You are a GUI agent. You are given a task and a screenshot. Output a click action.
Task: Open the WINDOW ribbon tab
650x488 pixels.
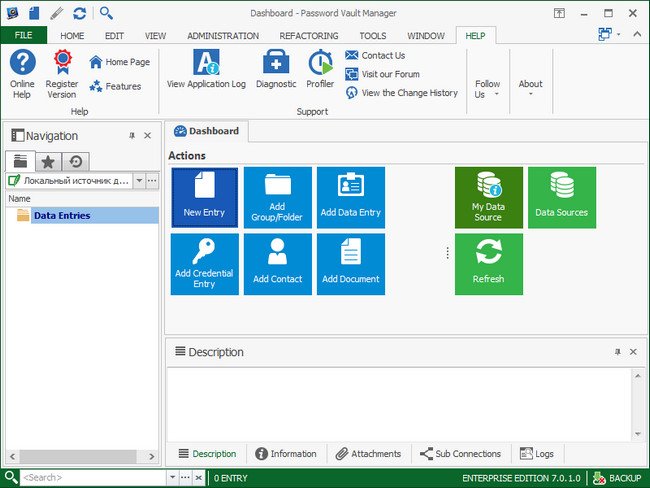(x=426, y=36)
